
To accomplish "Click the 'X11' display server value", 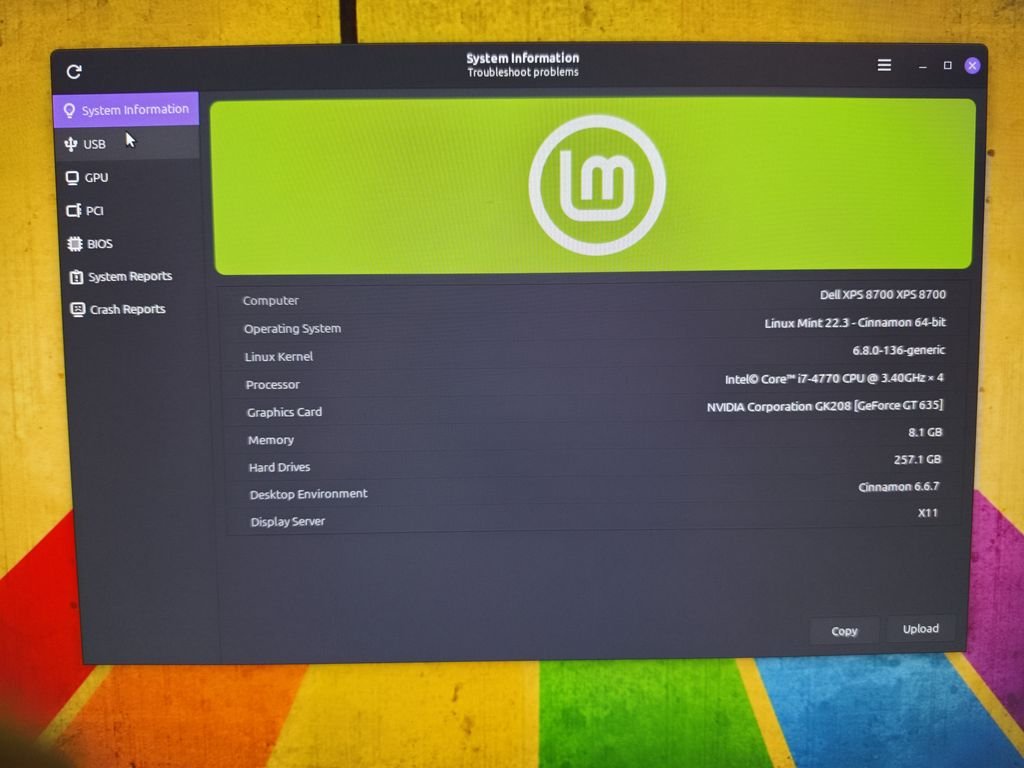I will click(x=927, y=513).
